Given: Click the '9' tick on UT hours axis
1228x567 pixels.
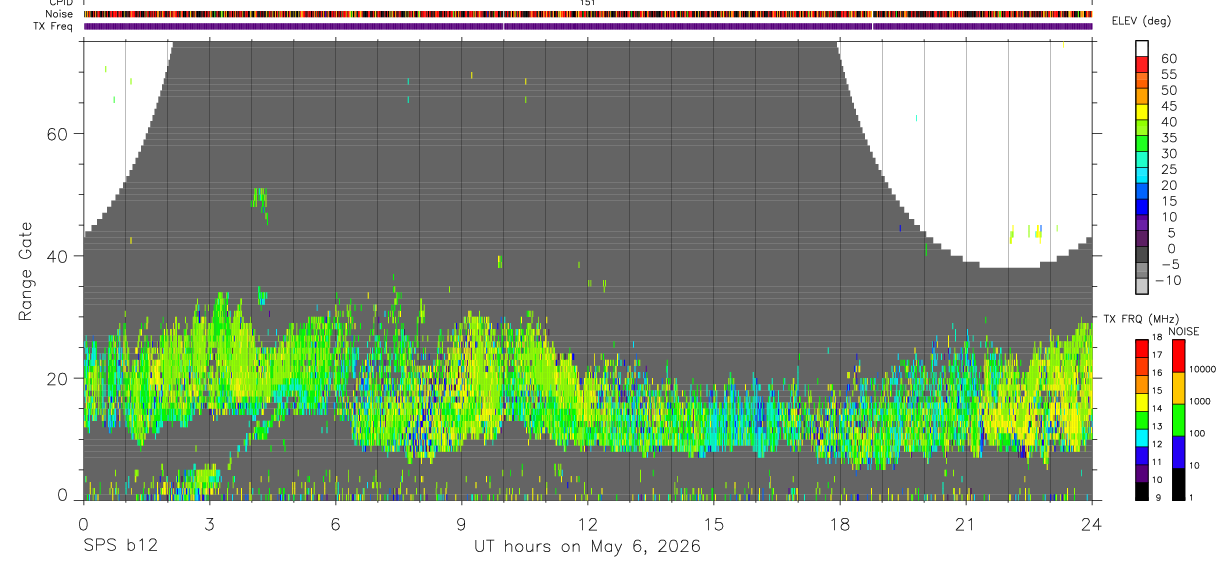Looking at the screenshot, I should click(x=461, y=523).
